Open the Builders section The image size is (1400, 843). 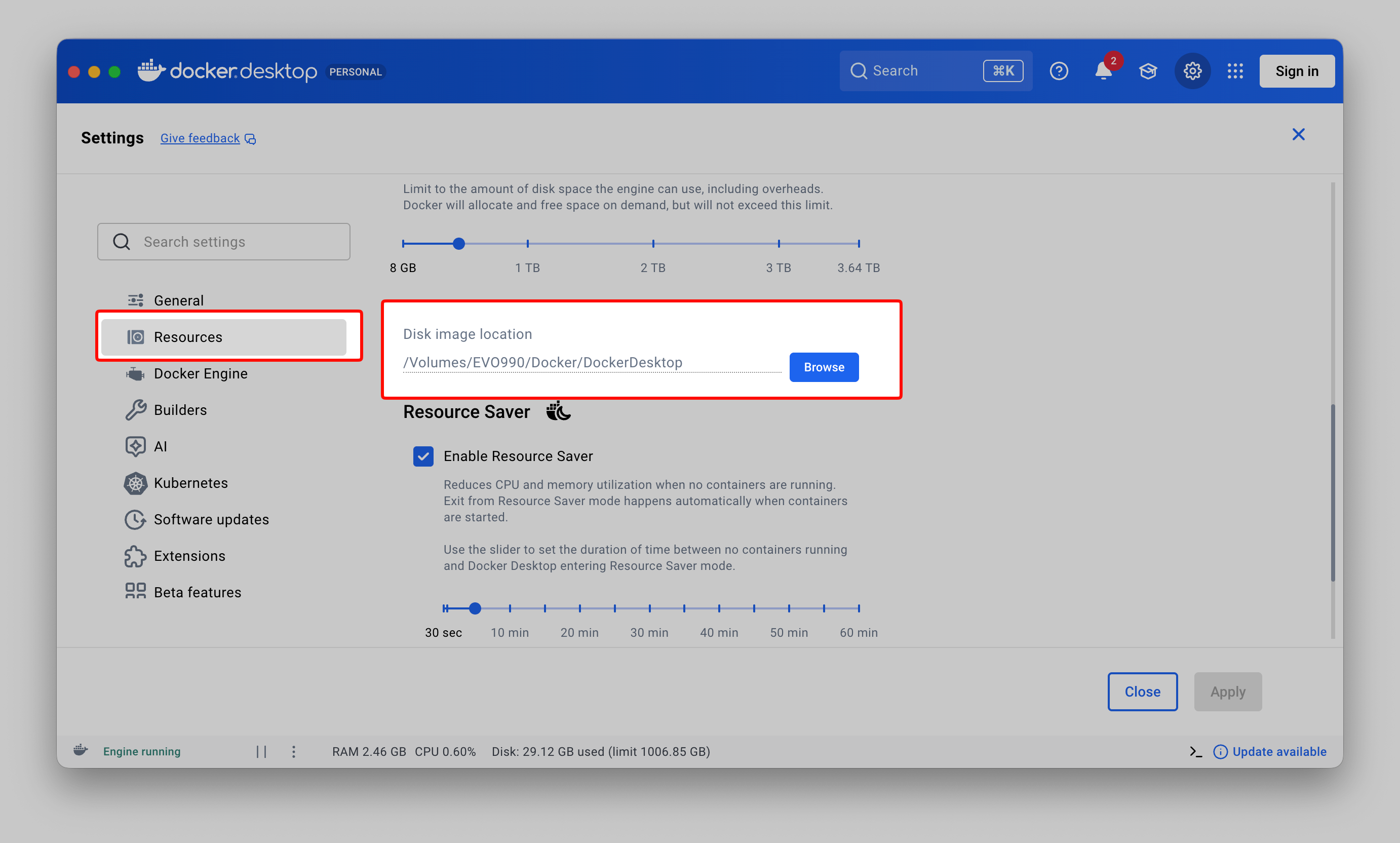[224, 410]
